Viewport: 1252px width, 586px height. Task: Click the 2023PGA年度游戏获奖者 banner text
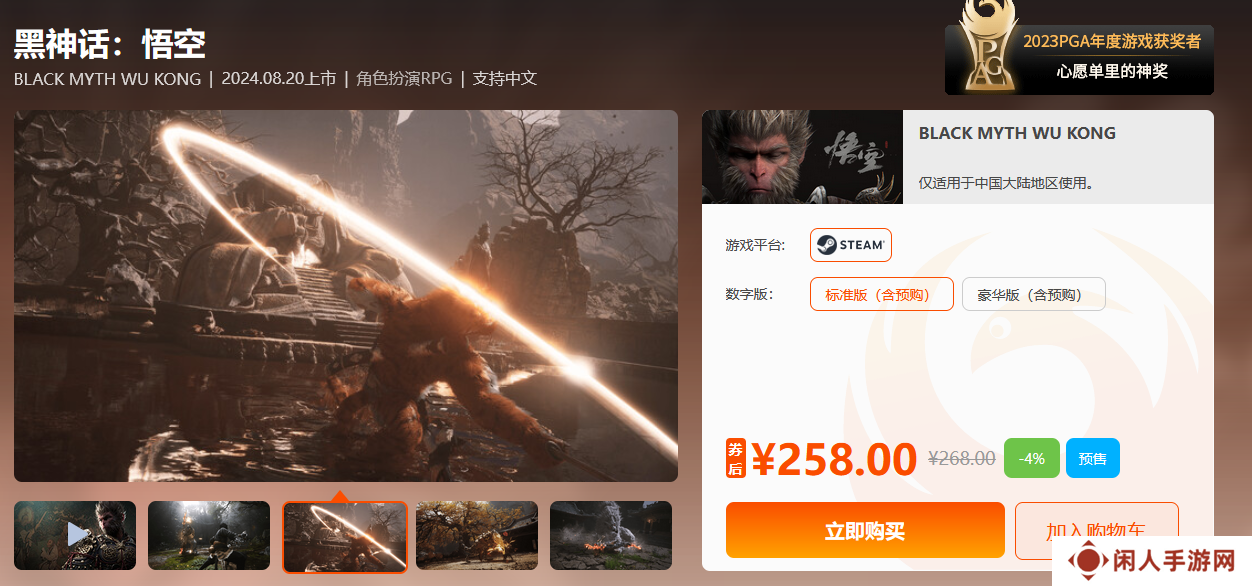(1112, 41)
